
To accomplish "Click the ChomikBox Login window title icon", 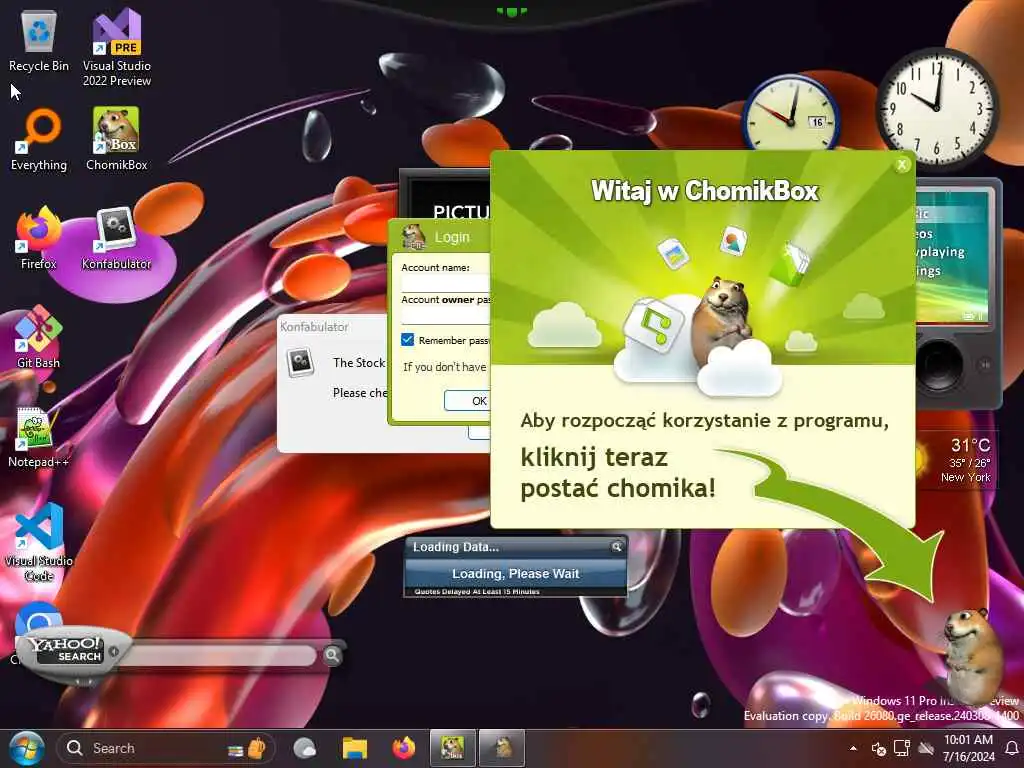I will pyautogui.click(x=413, y=236).
